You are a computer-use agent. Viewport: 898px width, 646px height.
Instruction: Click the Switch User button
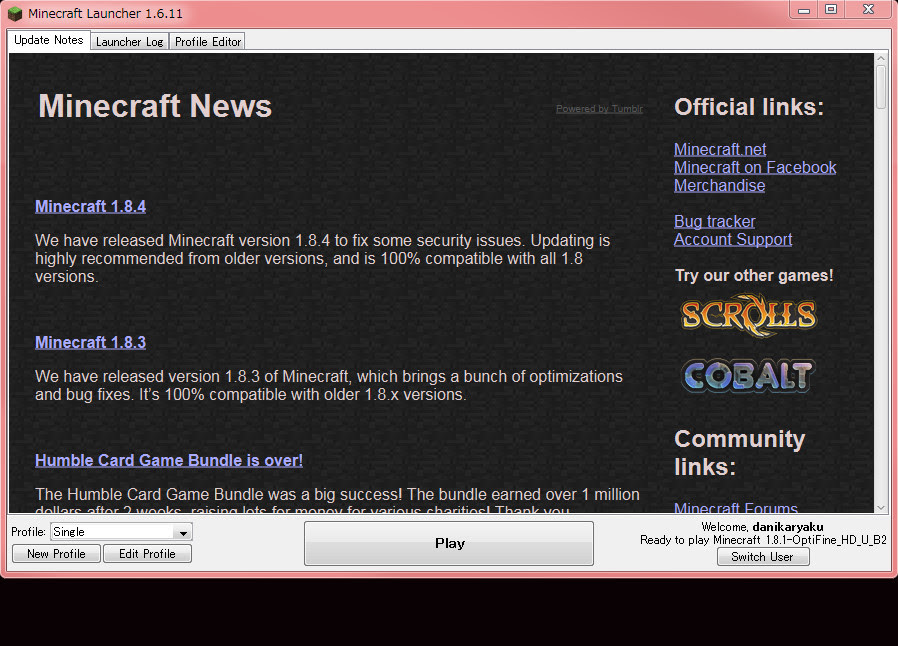coord(763,557)
